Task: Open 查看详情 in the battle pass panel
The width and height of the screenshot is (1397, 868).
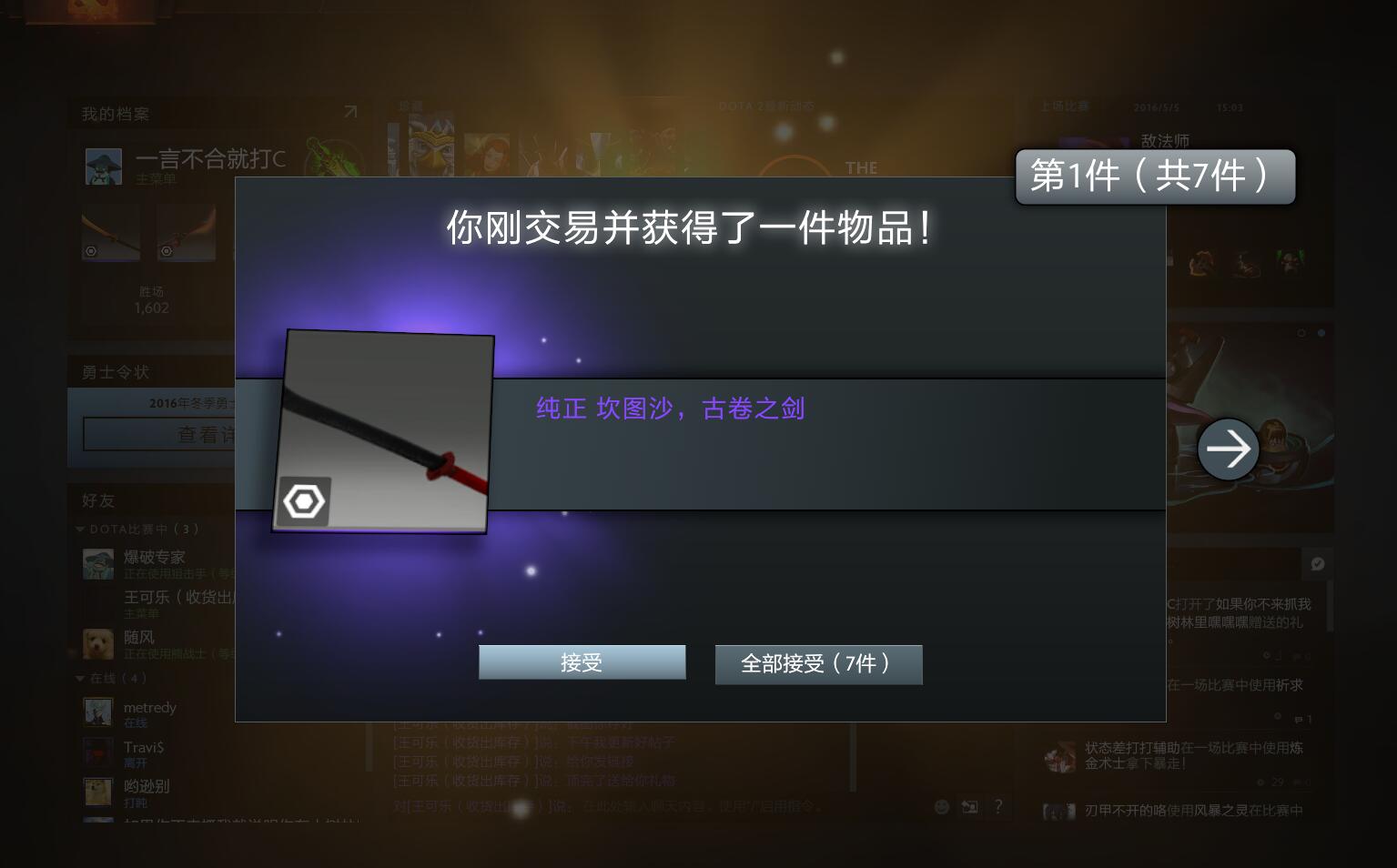Action: point(159,434)
